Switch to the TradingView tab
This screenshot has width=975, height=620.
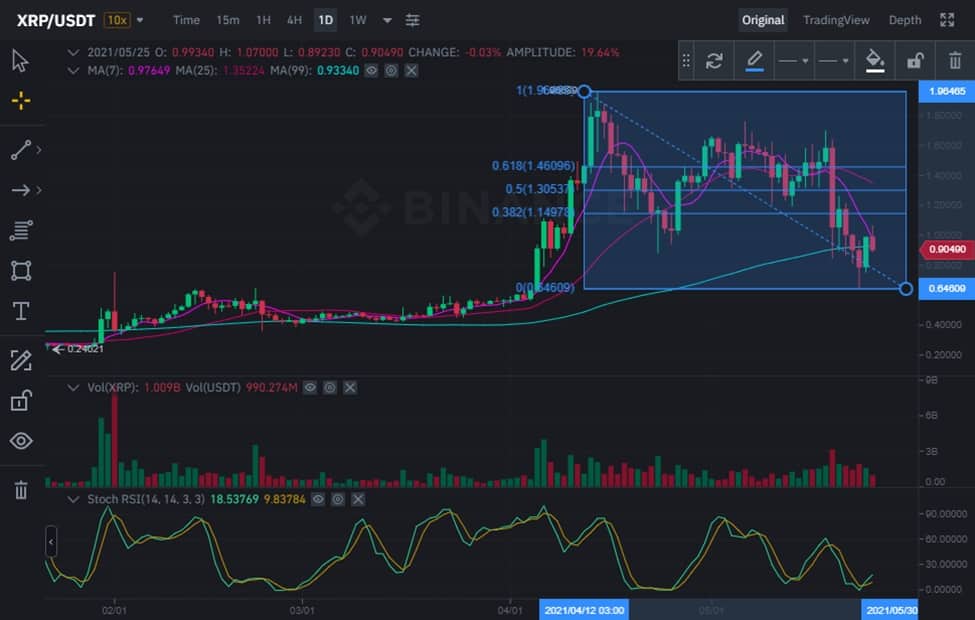point(836,20)
